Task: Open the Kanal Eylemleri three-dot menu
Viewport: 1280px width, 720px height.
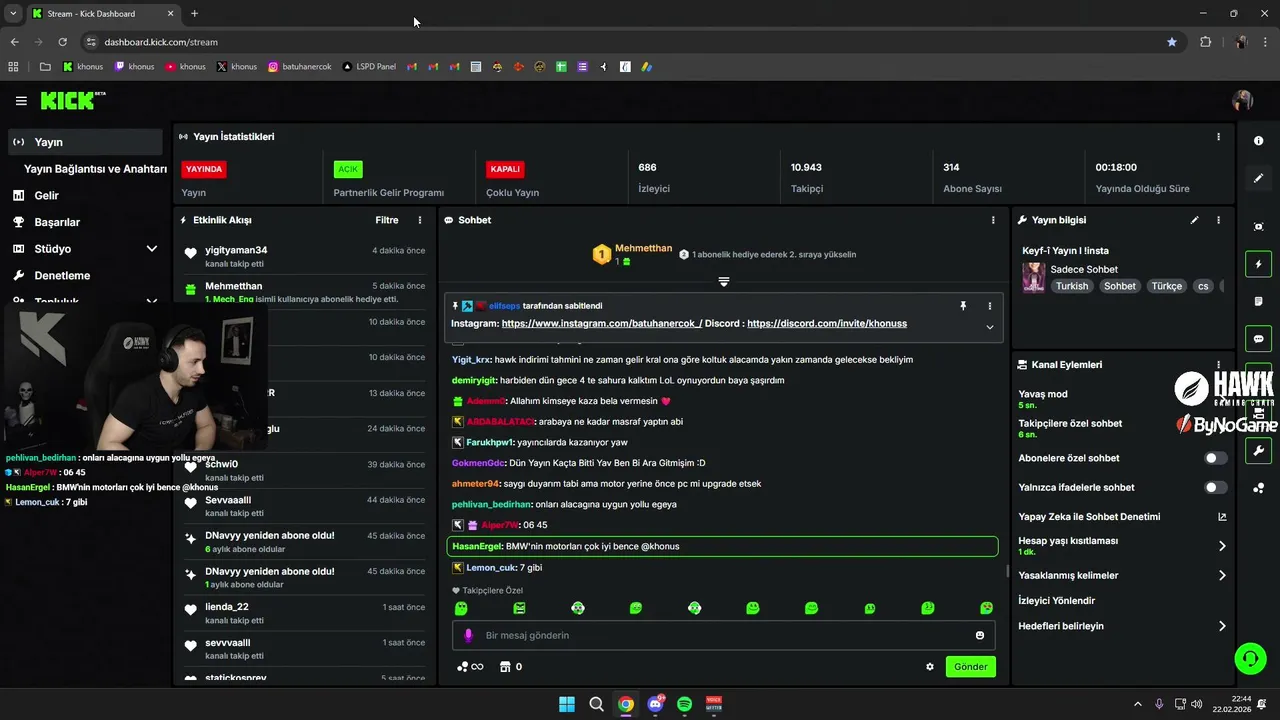Action: tap(1218, 365)
